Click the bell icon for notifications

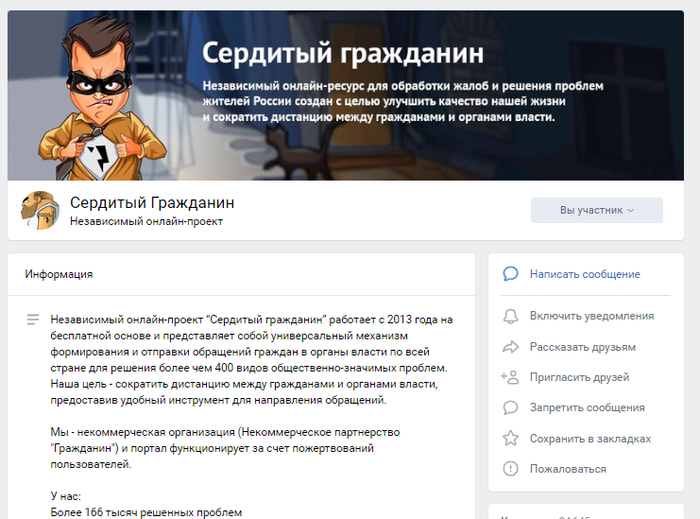coord(510,316)
